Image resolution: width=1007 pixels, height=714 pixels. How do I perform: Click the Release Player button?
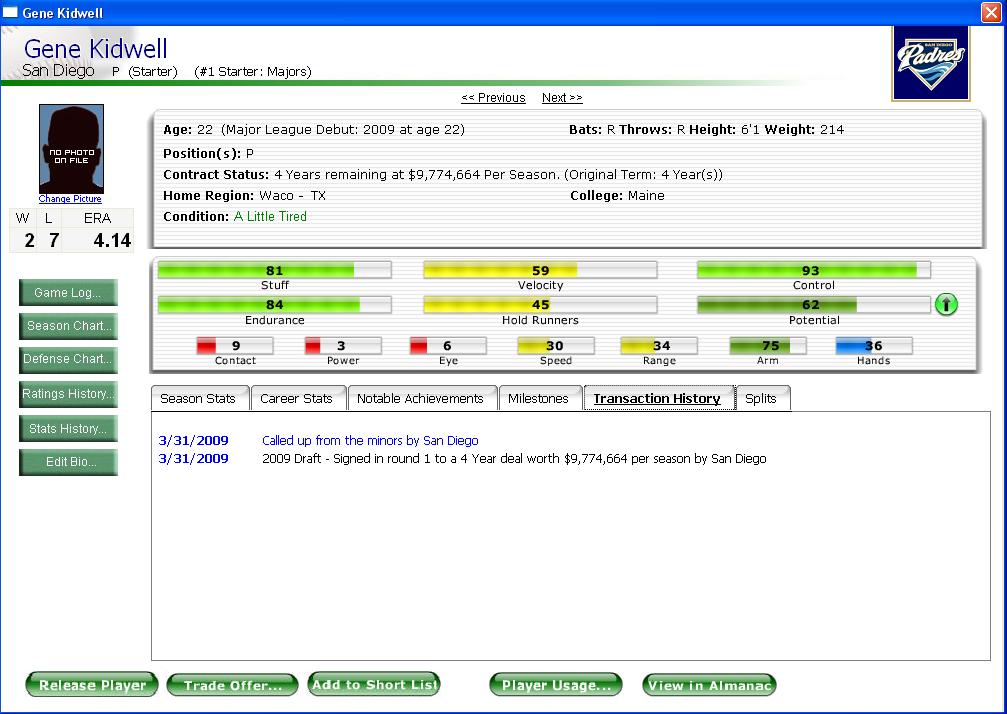(x=92, y=684)
